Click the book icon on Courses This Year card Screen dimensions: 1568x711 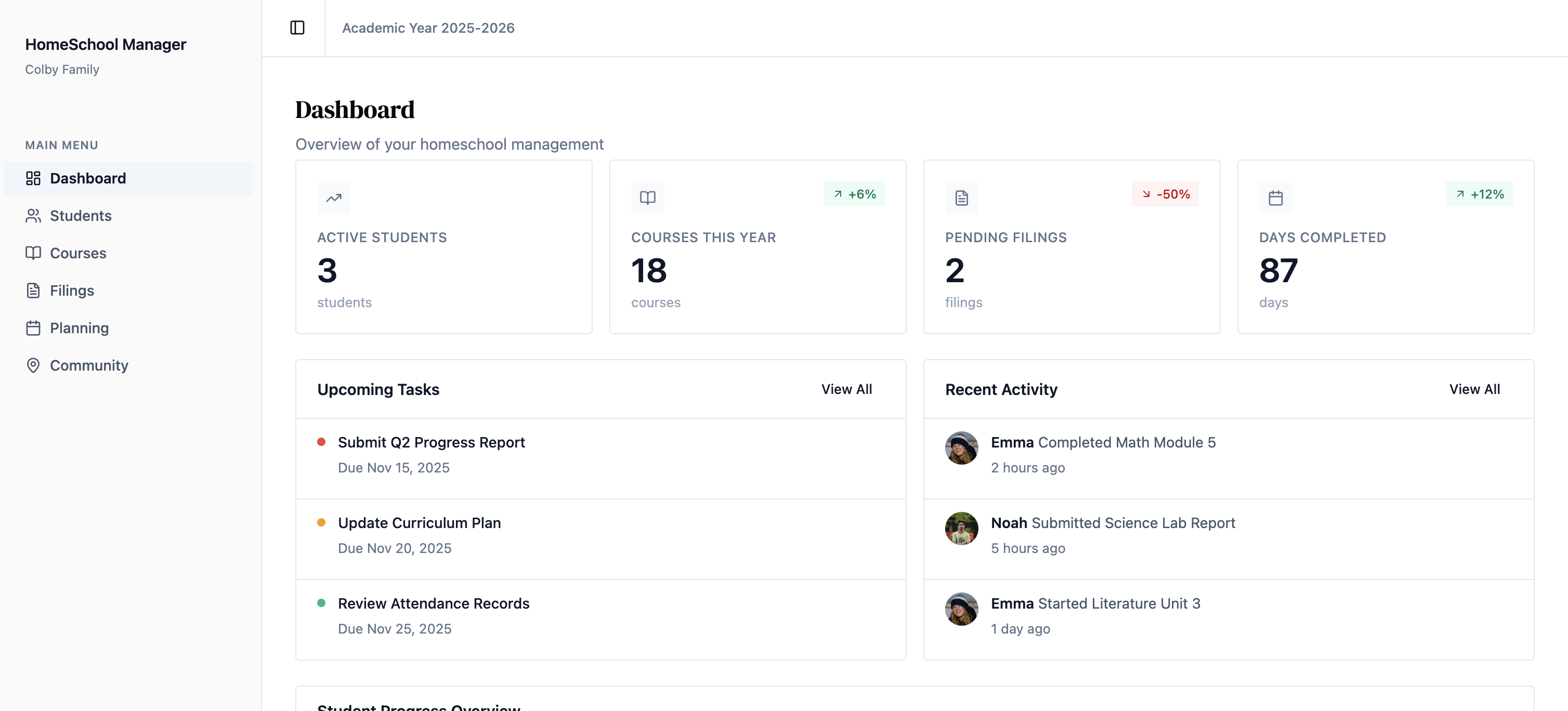pyautogui.click(x=647, y=198)
